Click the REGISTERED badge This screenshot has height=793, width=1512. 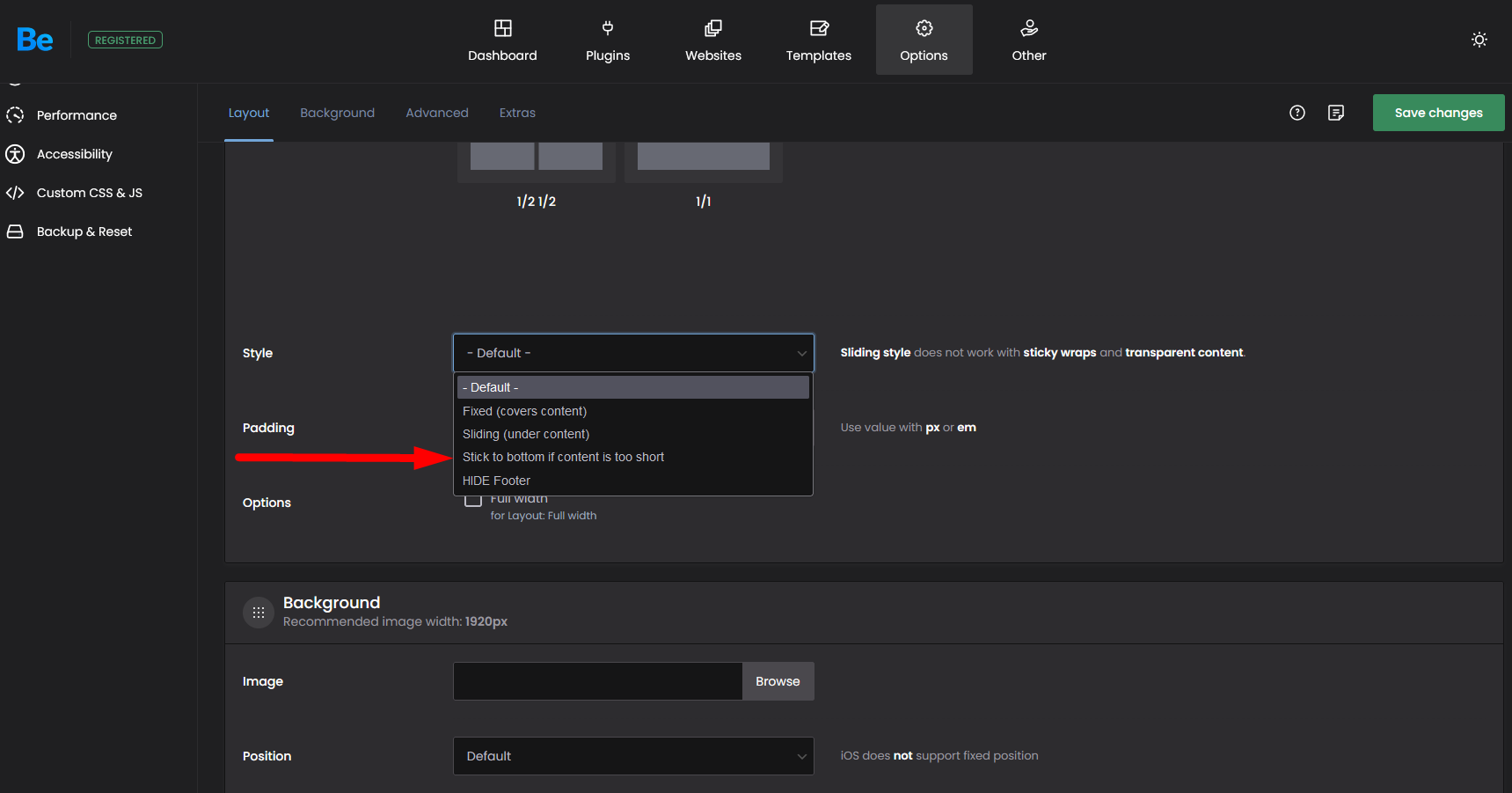pyautogui.click(x=125, y=40)
